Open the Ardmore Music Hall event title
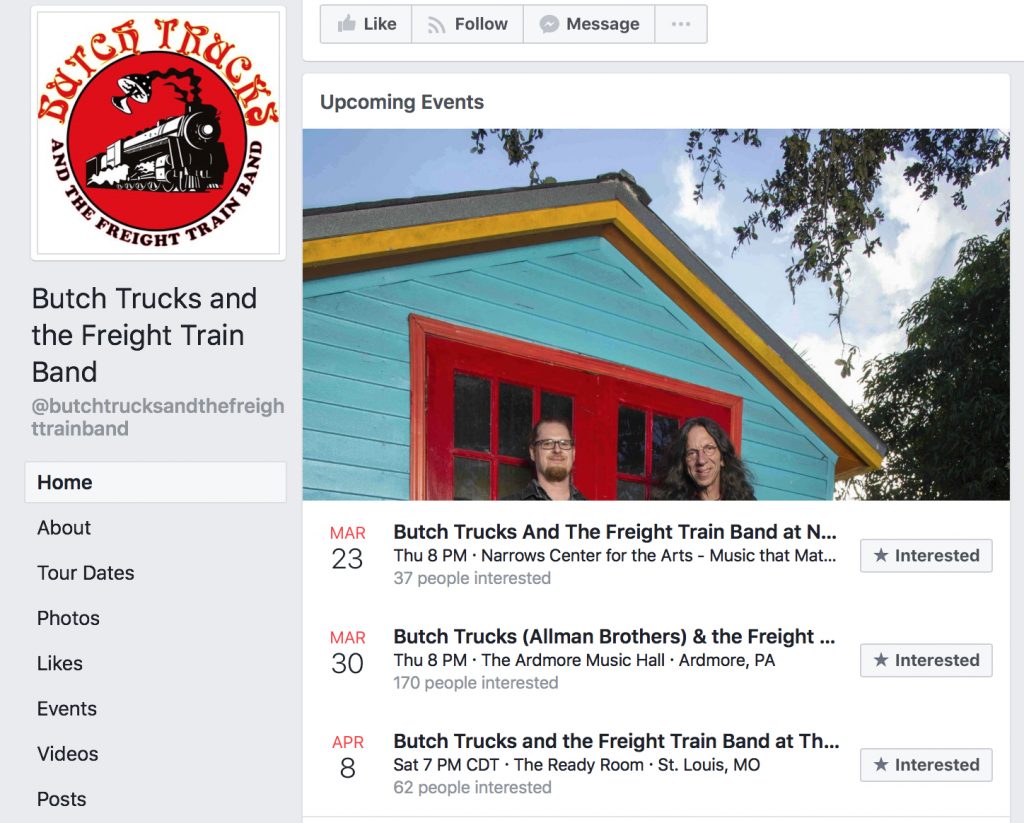Screen dimensions: 1024x823 pos(614,636)
